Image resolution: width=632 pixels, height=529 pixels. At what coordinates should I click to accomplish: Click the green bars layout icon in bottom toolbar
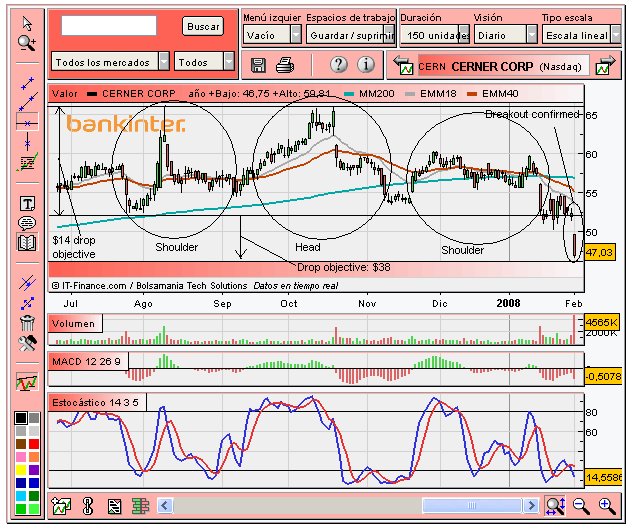click(140, 506)
